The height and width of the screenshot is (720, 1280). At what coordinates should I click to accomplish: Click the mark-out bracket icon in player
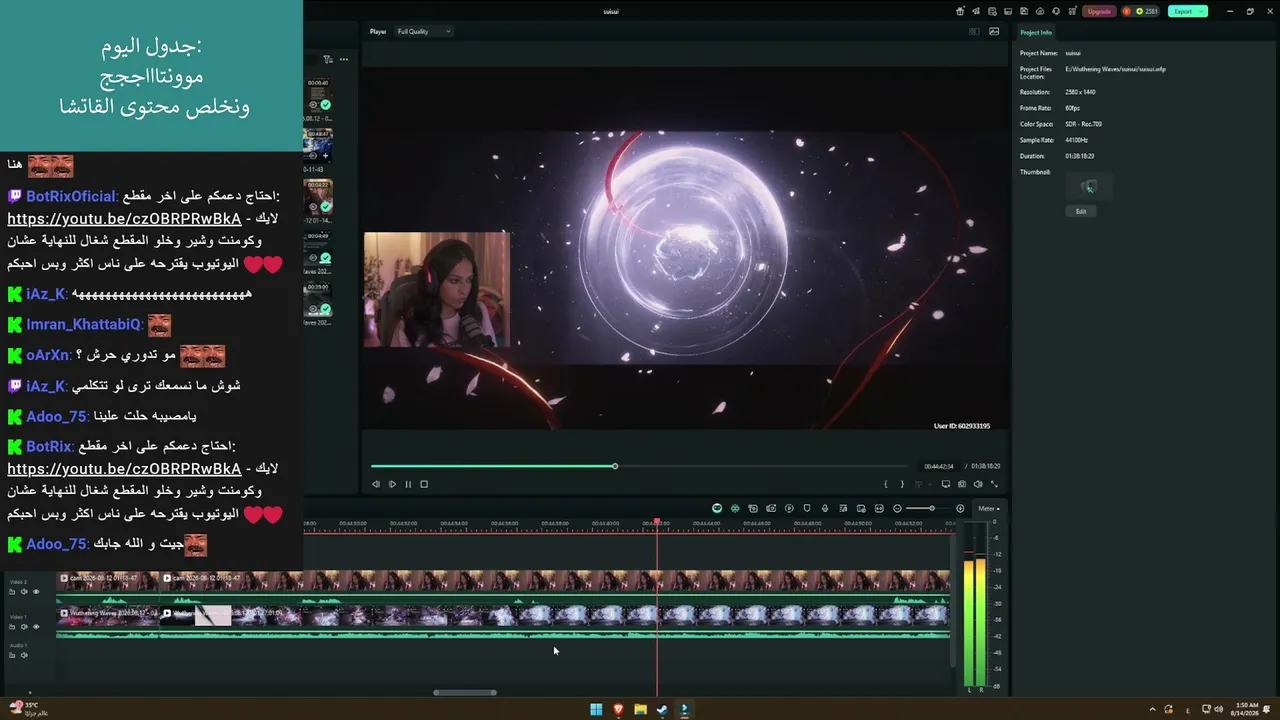(x=902, y=484)
